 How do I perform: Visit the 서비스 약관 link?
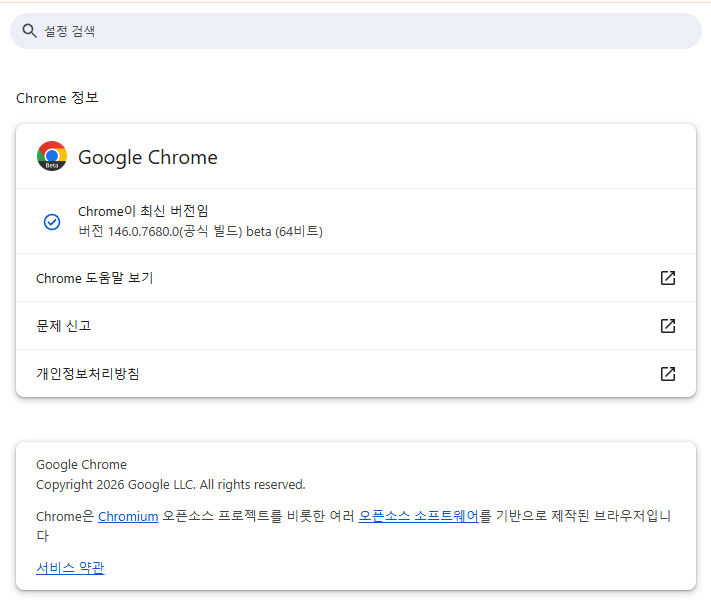point(70,568)
